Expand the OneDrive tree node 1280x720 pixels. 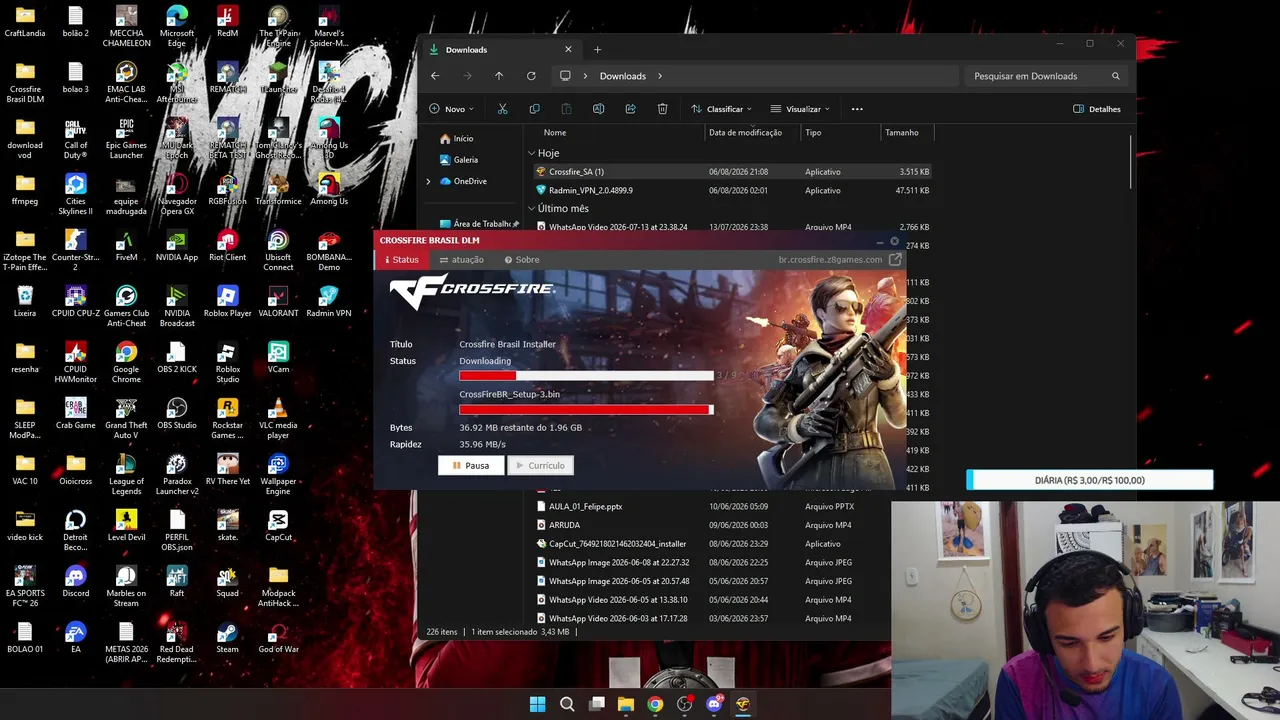click(x=429, y=181)
